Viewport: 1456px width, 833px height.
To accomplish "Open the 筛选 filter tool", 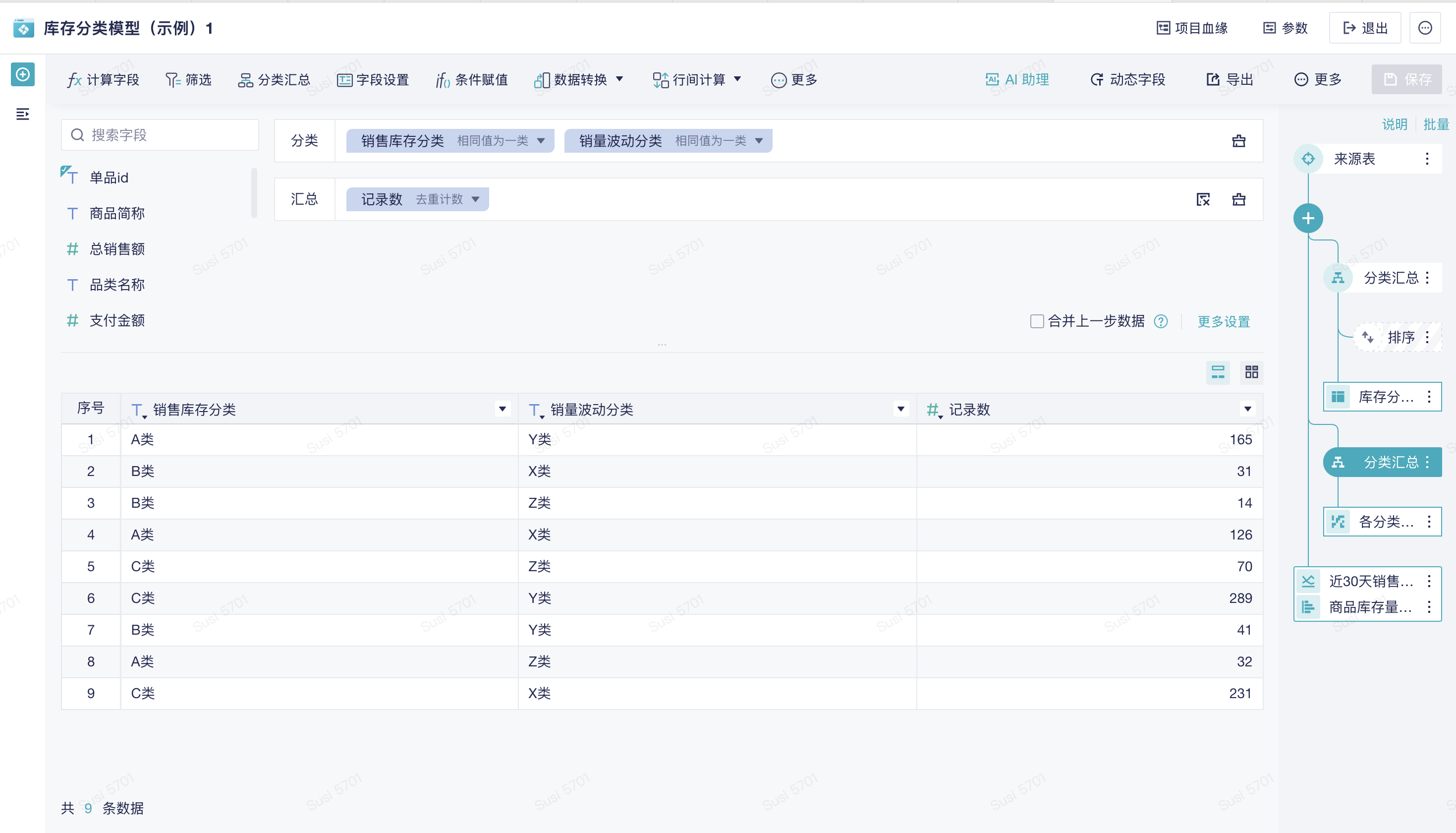I will click(x=189, y=79).
